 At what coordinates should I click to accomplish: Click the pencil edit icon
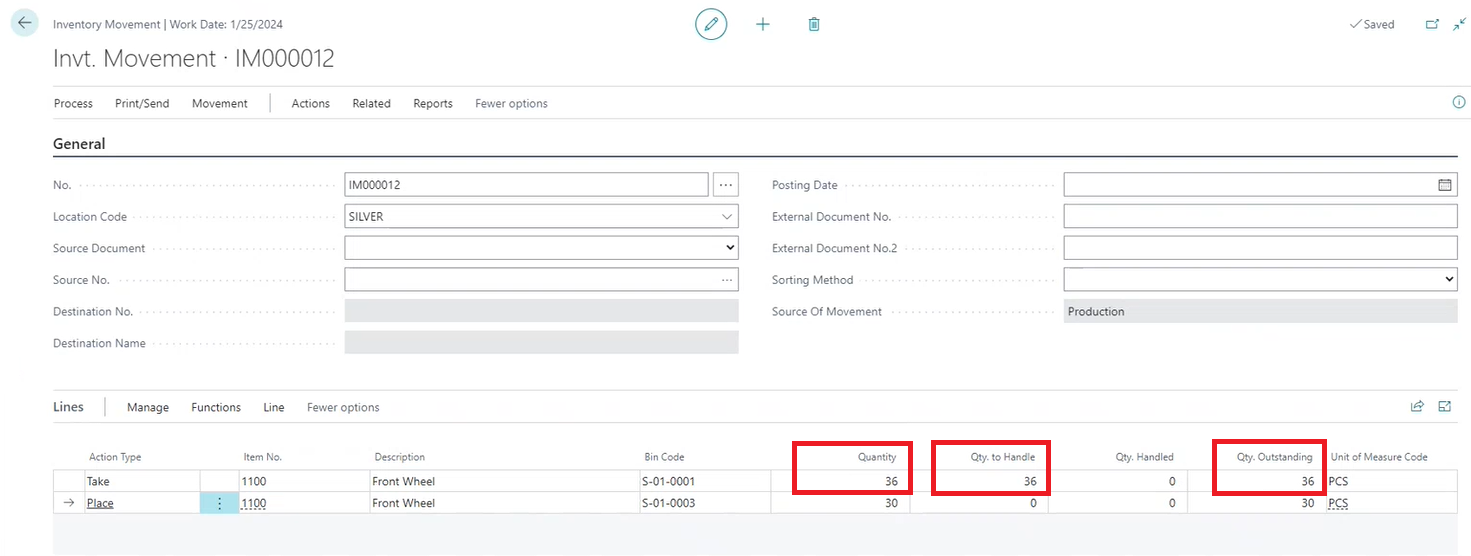[x=711, y=24]
